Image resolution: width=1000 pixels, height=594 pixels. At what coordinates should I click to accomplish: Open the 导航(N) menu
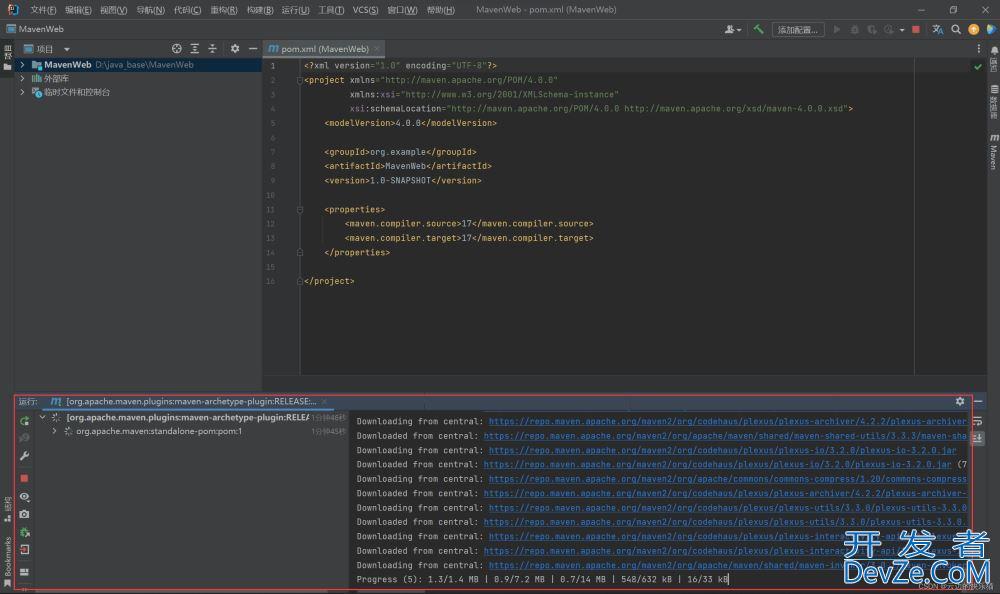(x=151, y=10)
